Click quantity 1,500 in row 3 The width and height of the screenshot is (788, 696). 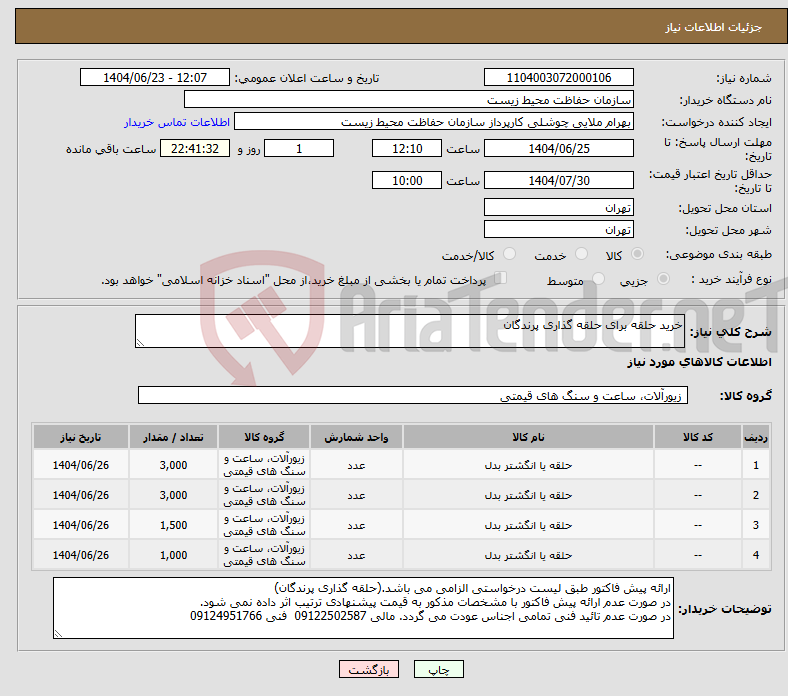point(173,525)
